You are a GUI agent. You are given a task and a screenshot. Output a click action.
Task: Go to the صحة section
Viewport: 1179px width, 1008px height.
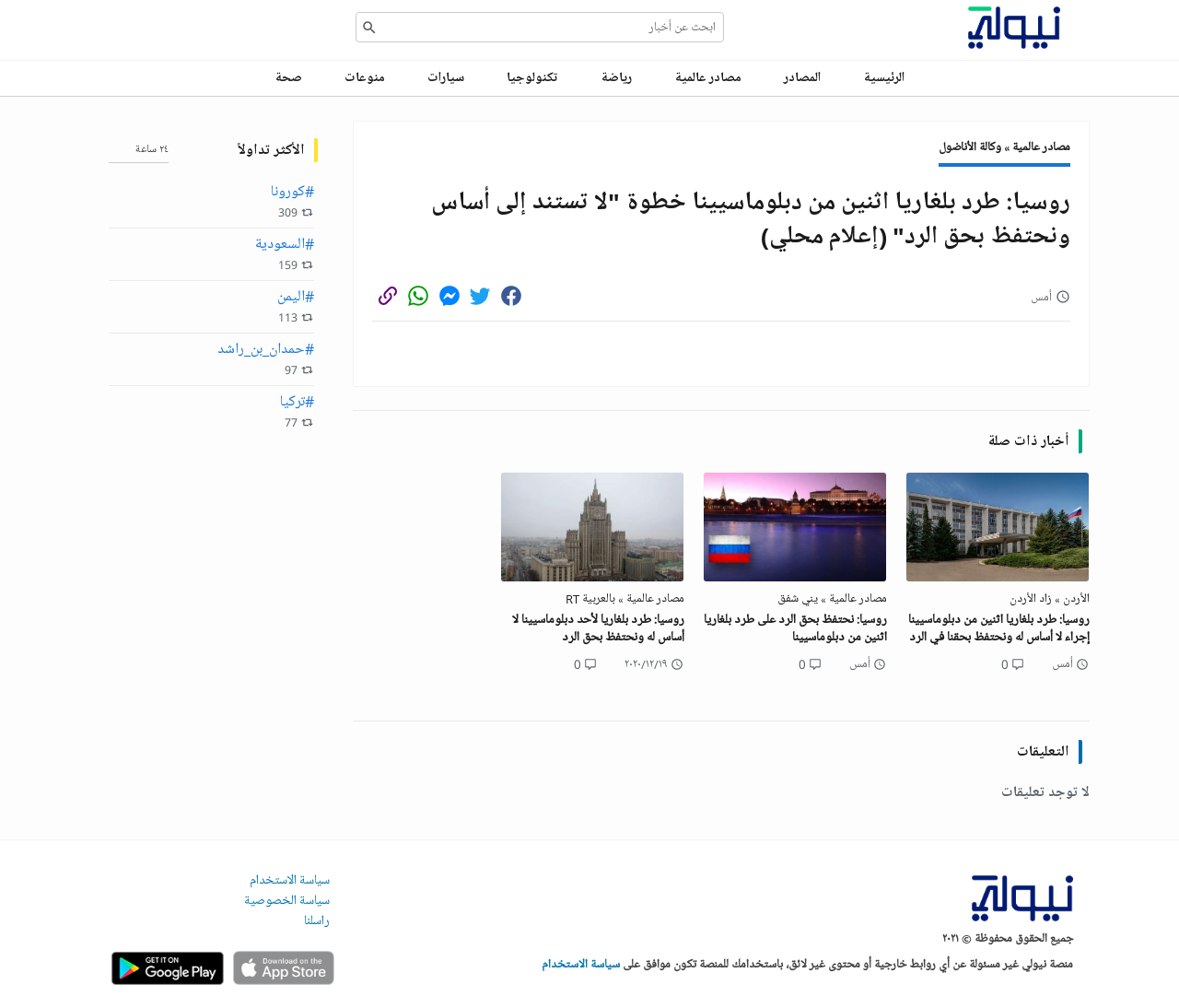(288, 77)
